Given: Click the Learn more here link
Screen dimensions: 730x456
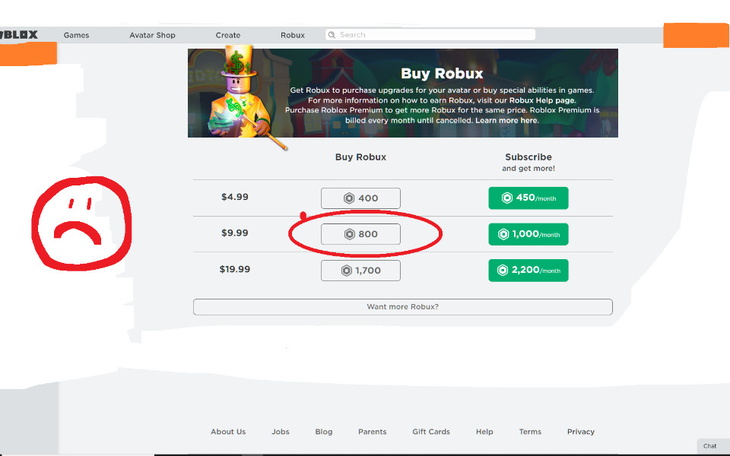Looking at the screenshot, I should 506,120.
